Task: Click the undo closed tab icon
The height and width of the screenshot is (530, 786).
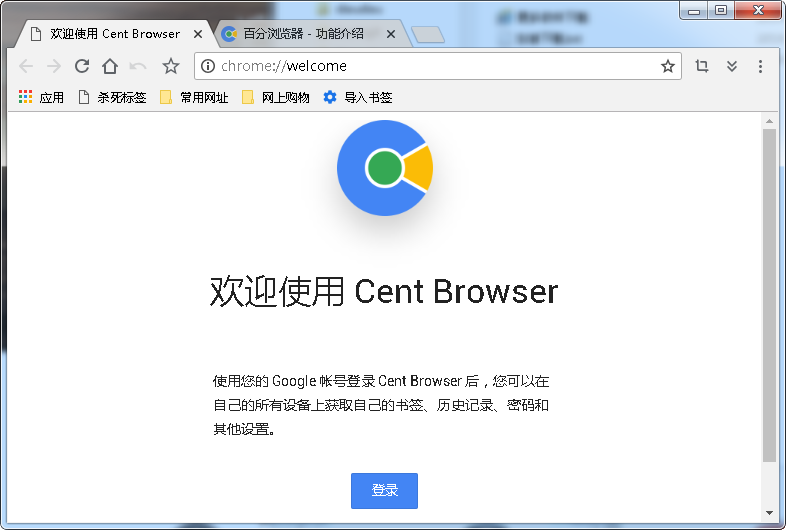Action: click(138, 66)
